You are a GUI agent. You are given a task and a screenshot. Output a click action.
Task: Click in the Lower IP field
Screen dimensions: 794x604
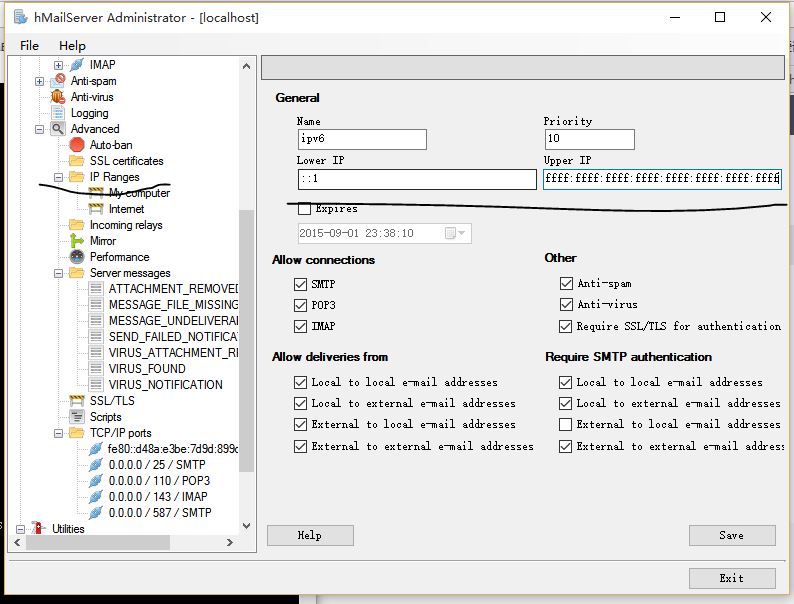(417, 179)
